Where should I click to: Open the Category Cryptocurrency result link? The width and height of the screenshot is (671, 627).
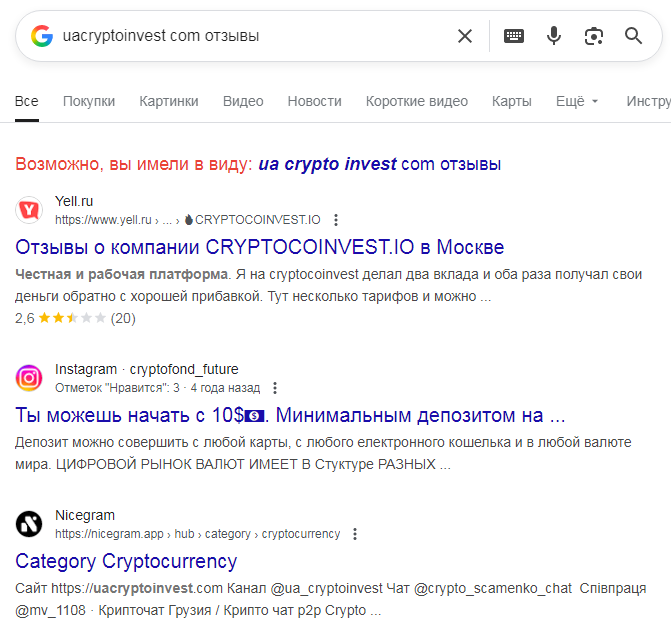126,561
